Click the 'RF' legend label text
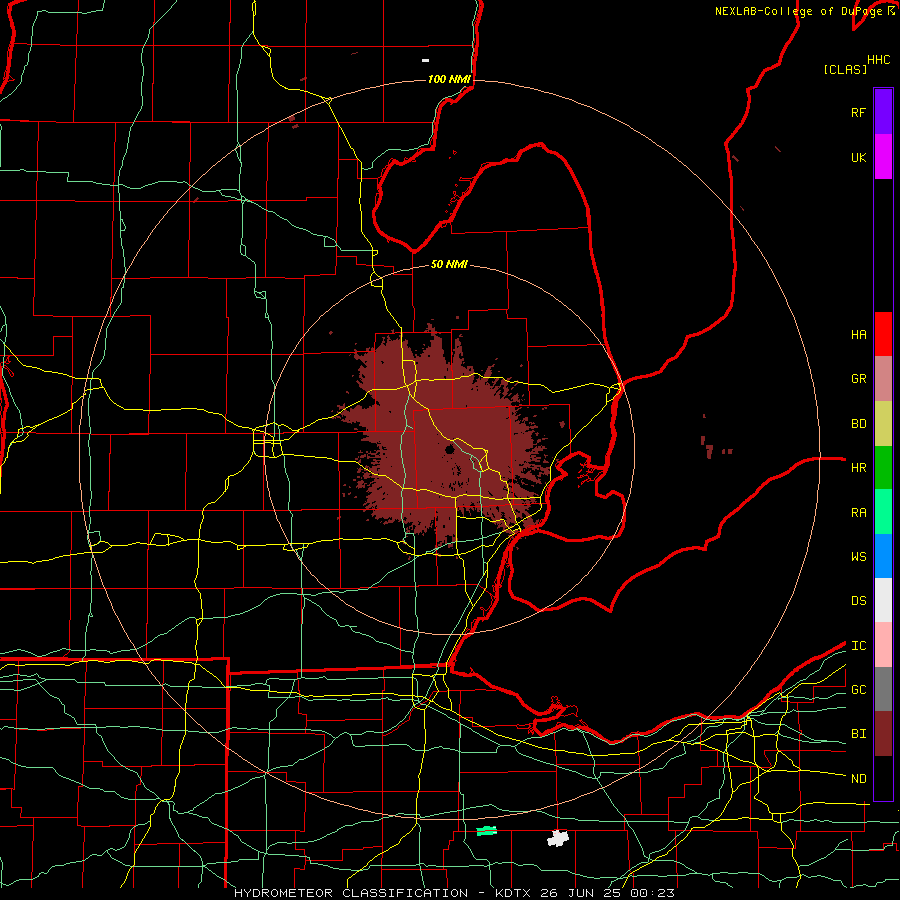This screenshot has width=900, height=900. [x=858, y=112]
